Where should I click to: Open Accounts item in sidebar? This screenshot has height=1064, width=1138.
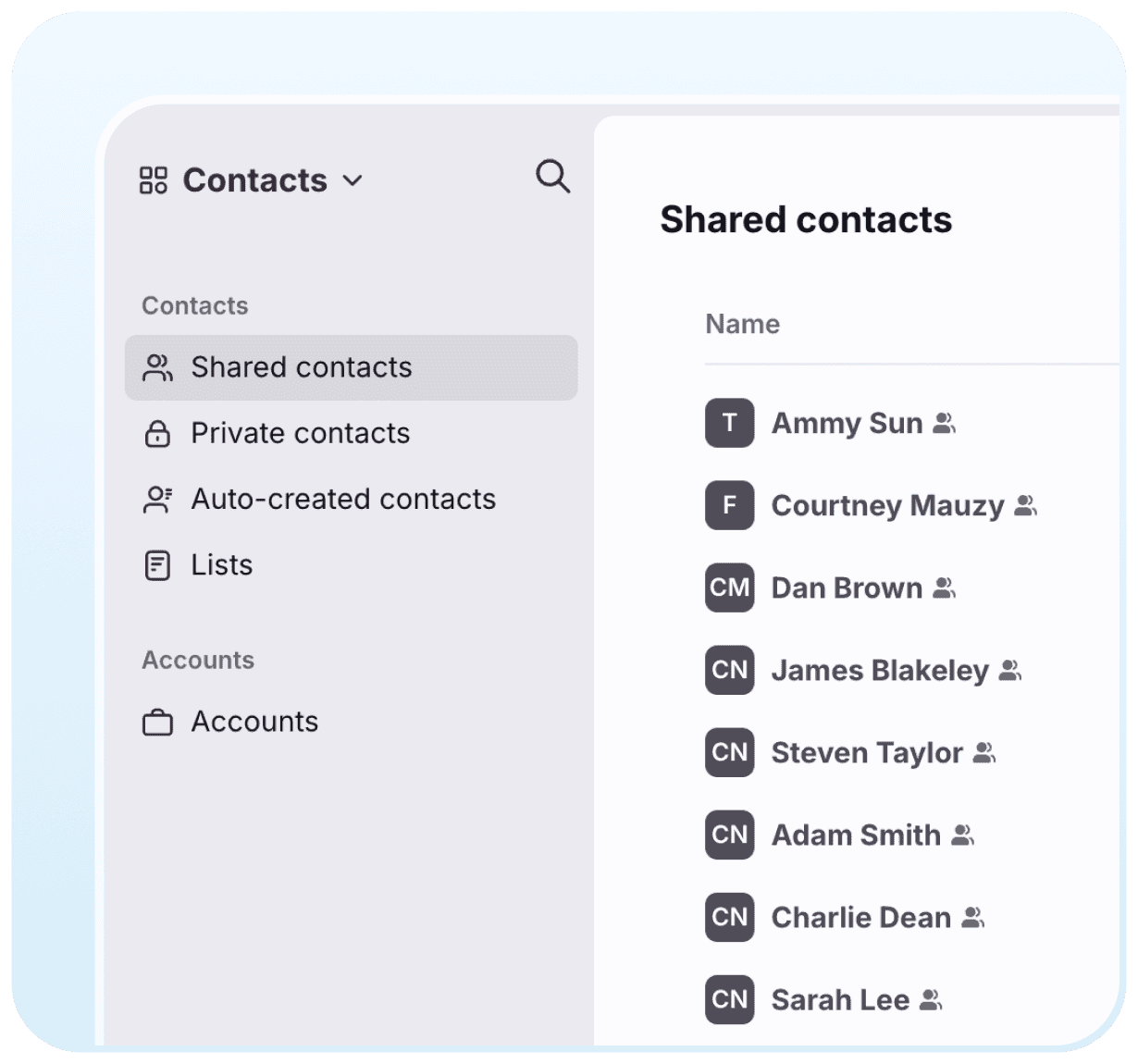254,722
